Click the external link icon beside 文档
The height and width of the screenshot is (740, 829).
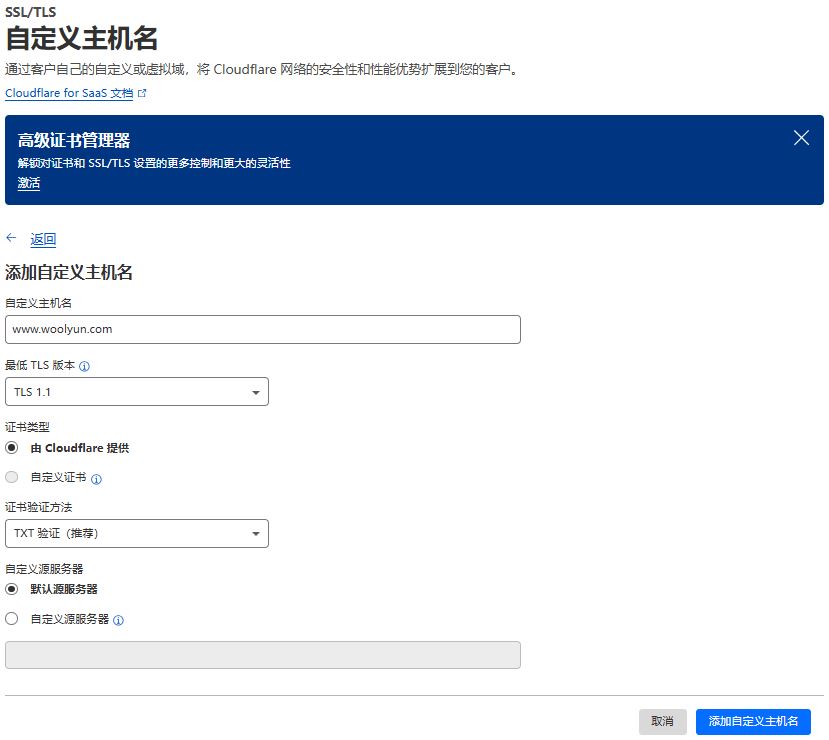142,93
